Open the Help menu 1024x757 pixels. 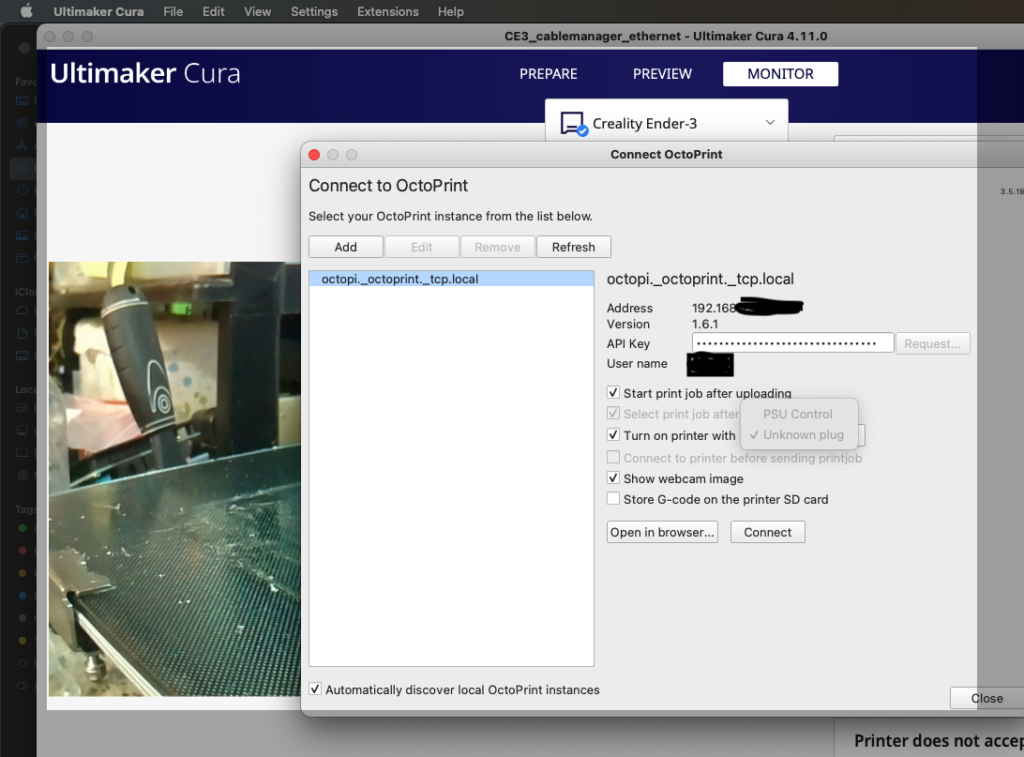point(451,12)
